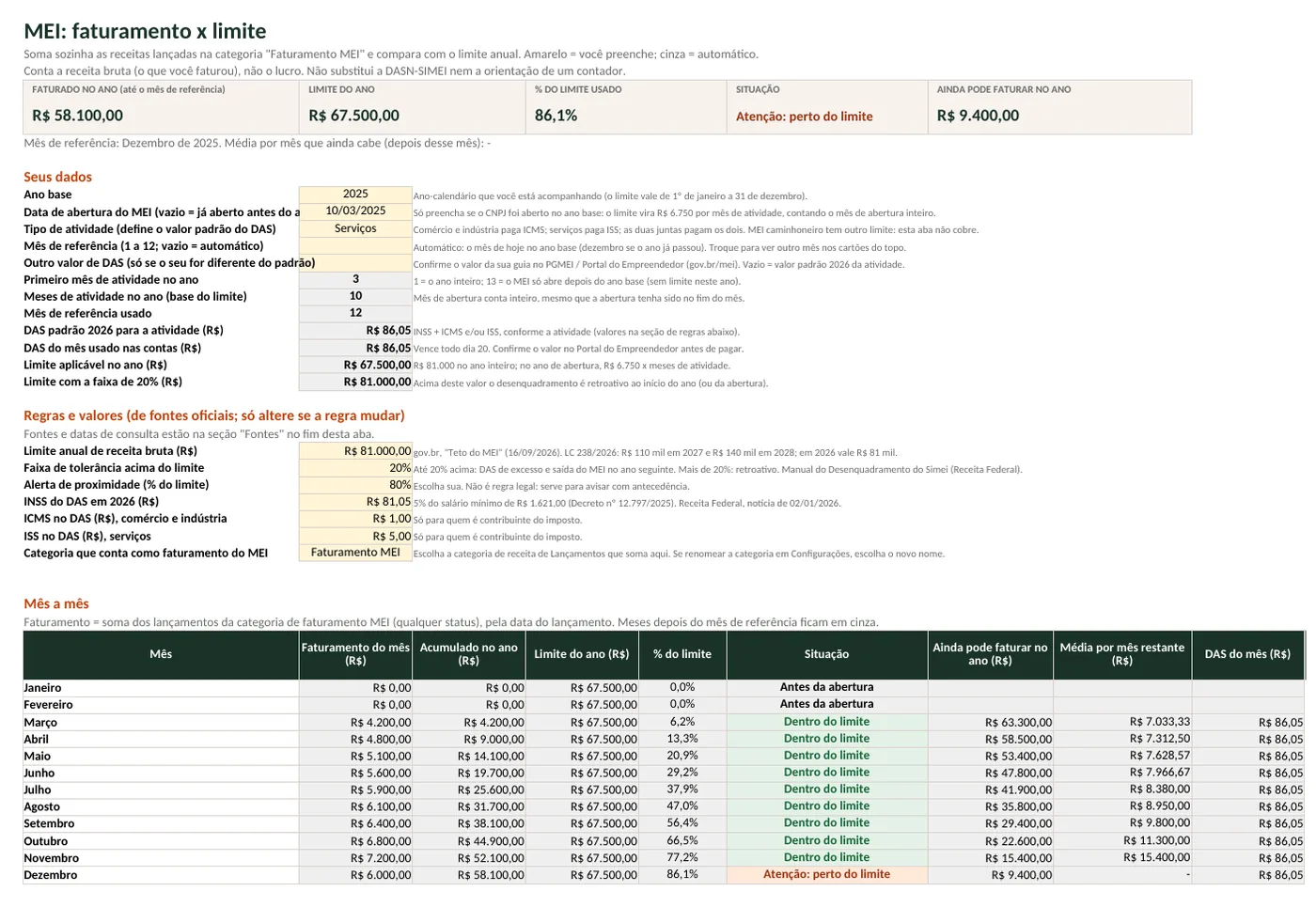
Task: Select Novembro's faturamento of R$ 7.200,00
Action: click(355, 858)
